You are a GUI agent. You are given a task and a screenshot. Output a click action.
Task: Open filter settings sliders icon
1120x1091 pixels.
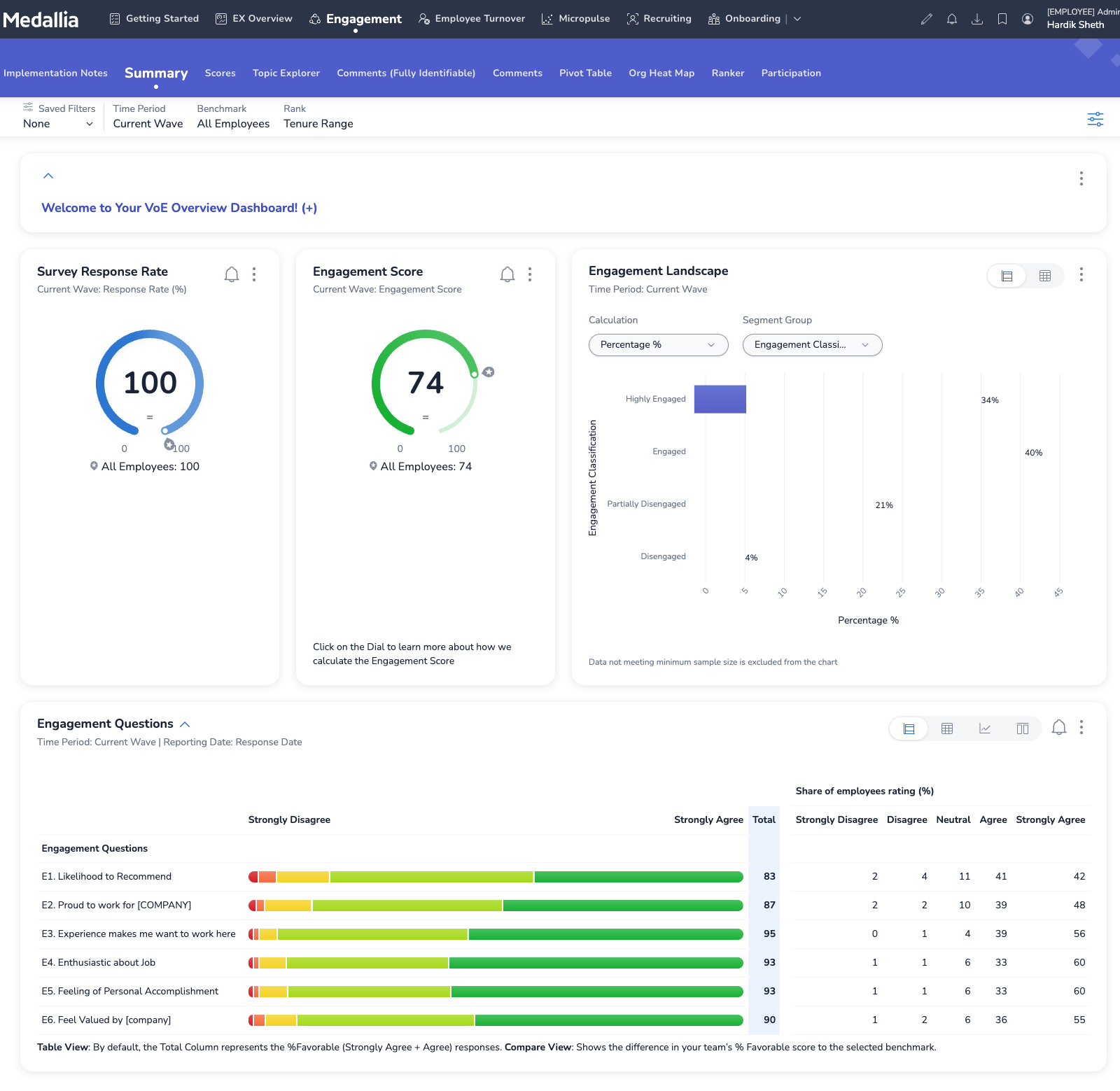[x=1095, y=119]
